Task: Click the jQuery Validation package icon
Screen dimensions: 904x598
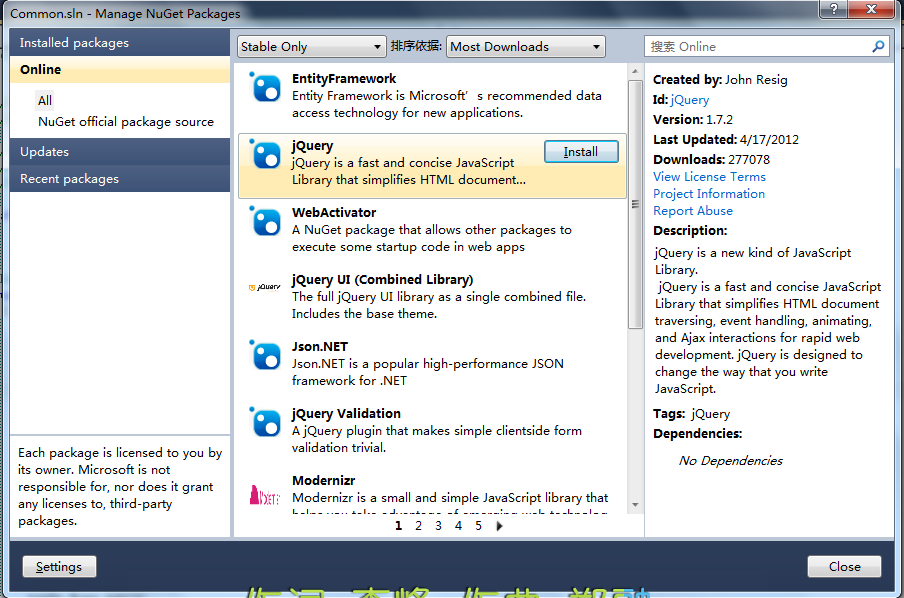Action: [265, 422]
